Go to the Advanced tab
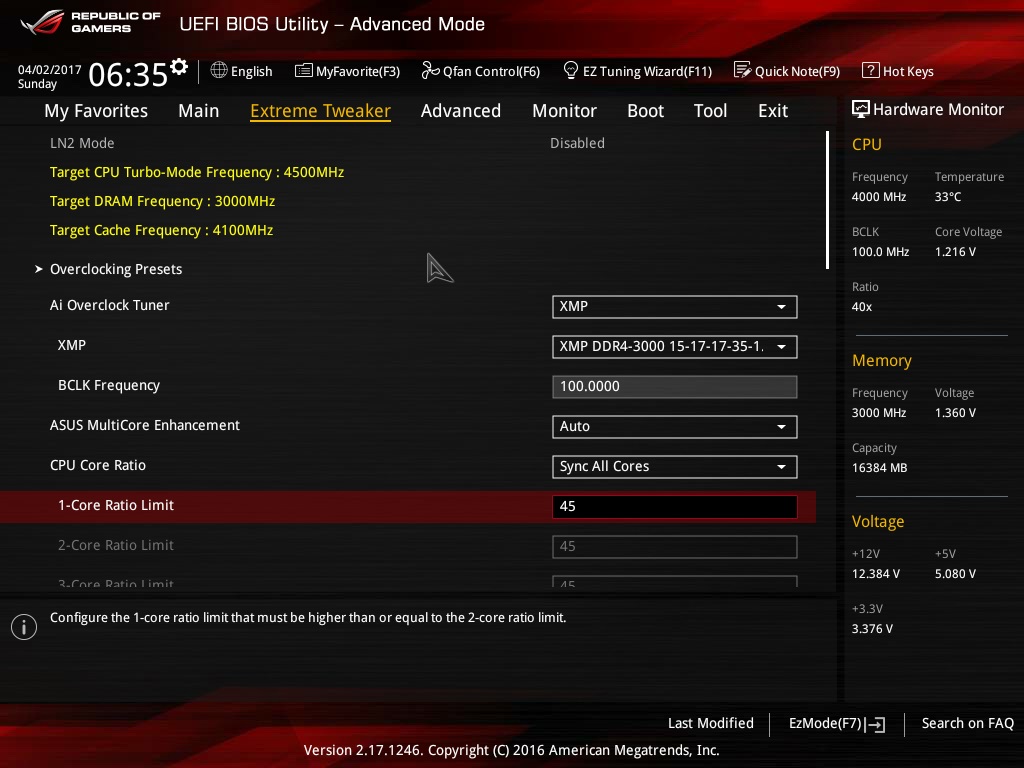The width and height of the screenshot is (1024, 768). pos(460,111)
